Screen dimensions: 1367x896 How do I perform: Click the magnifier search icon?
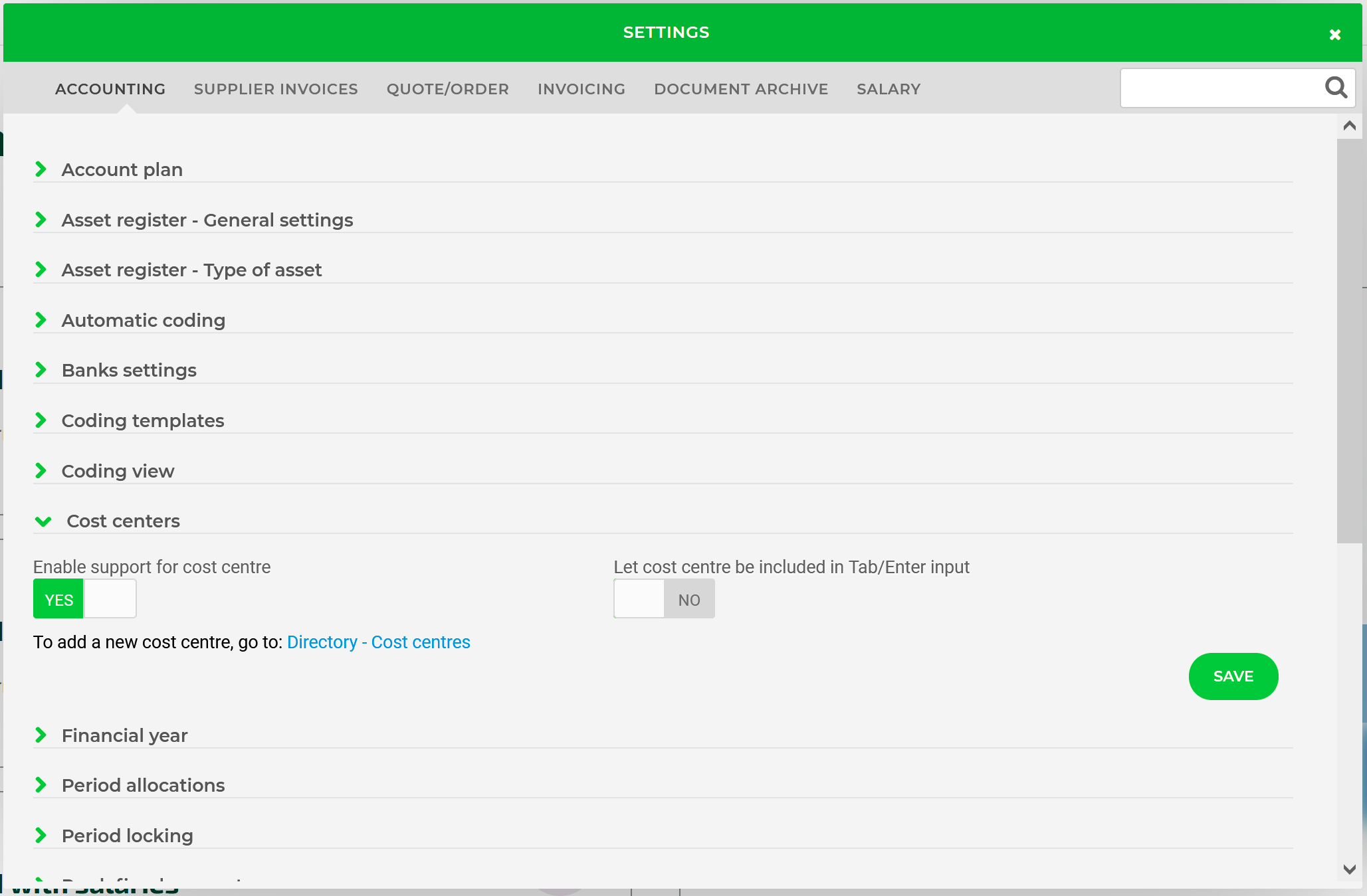point(1336,88)
